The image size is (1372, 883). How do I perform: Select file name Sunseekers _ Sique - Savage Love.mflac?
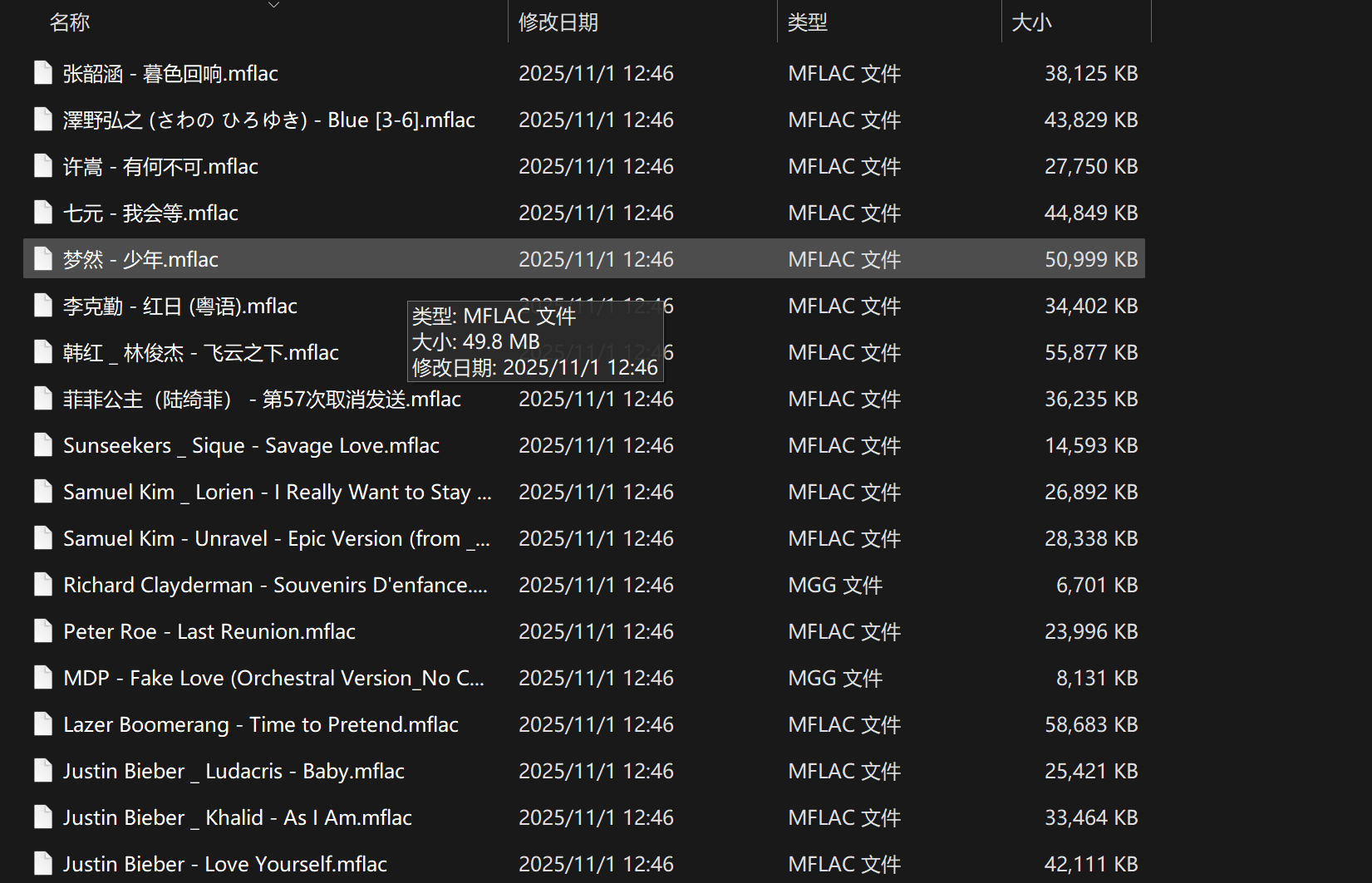coord(251,445)
